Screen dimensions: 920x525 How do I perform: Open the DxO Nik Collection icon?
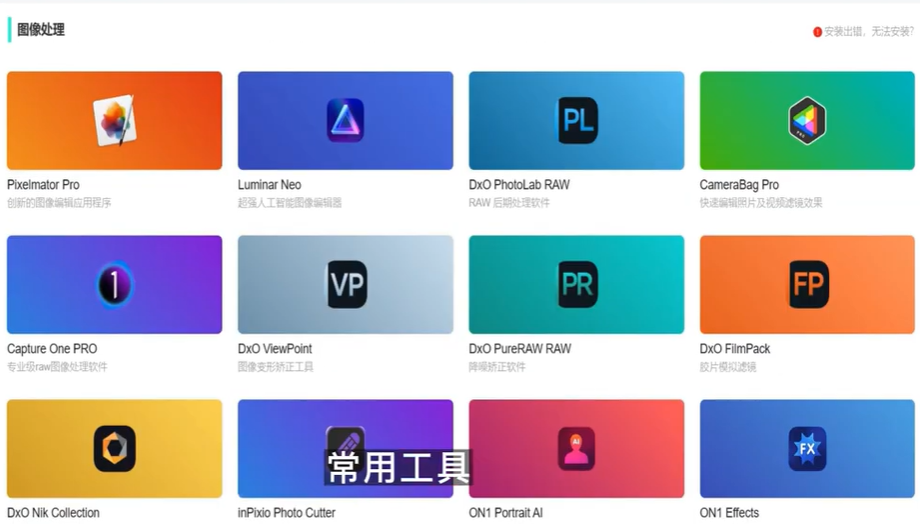pos(114,448)
